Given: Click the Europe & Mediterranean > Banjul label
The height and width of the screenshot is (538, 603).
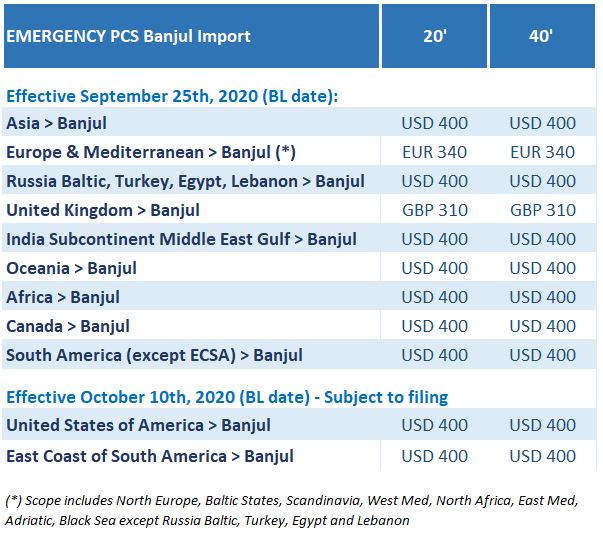Looking at the screenshot, I should click(x=151, y=152).
